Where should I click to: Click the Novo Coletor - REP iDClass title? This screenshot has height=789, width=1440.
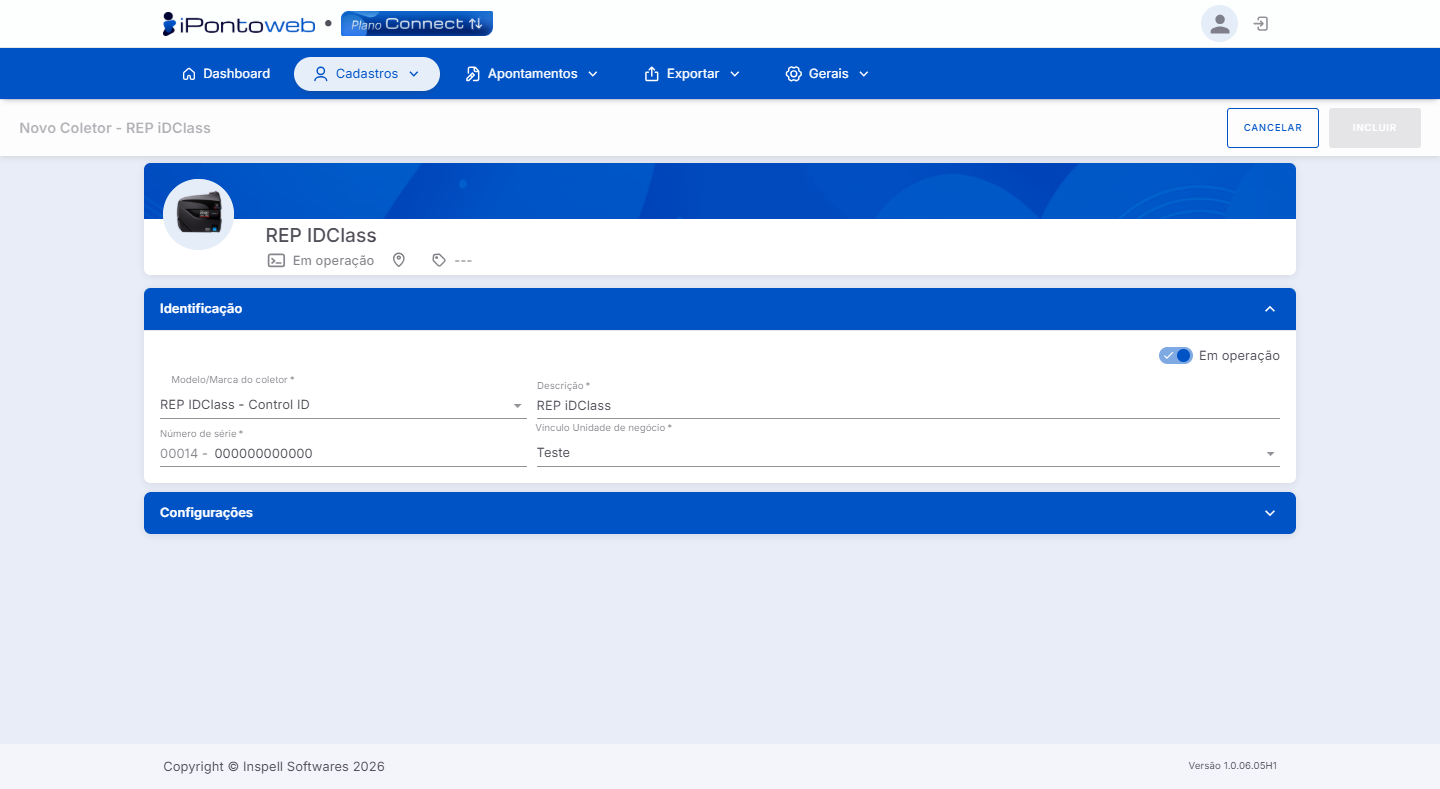[115, 128]
